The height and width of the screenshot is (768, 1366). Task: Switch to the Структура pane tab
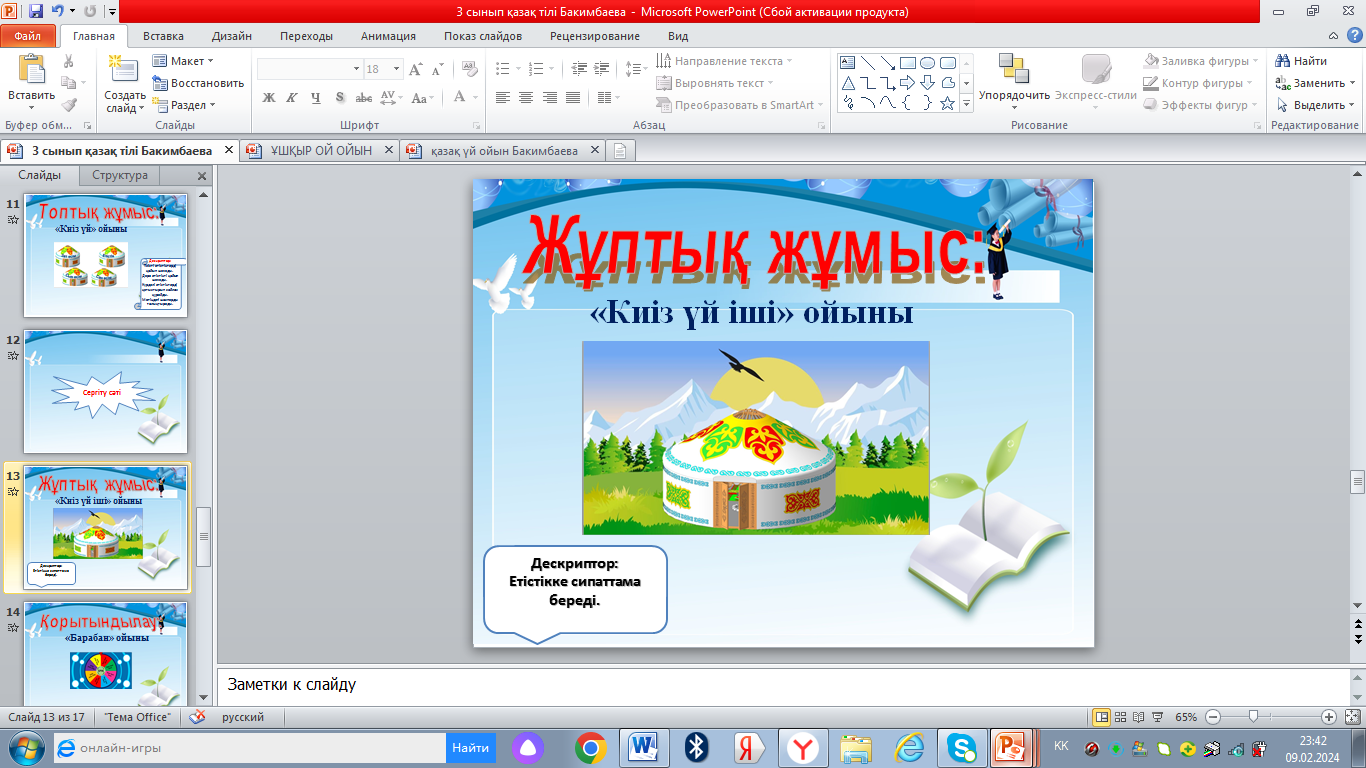120,176
